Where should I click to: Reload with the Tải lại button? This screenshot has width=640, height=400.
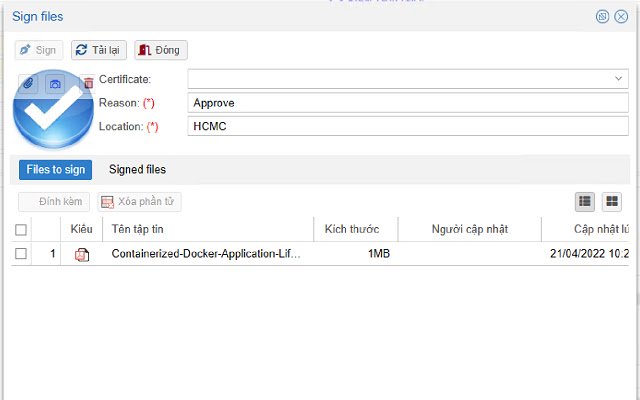(99, 50)
